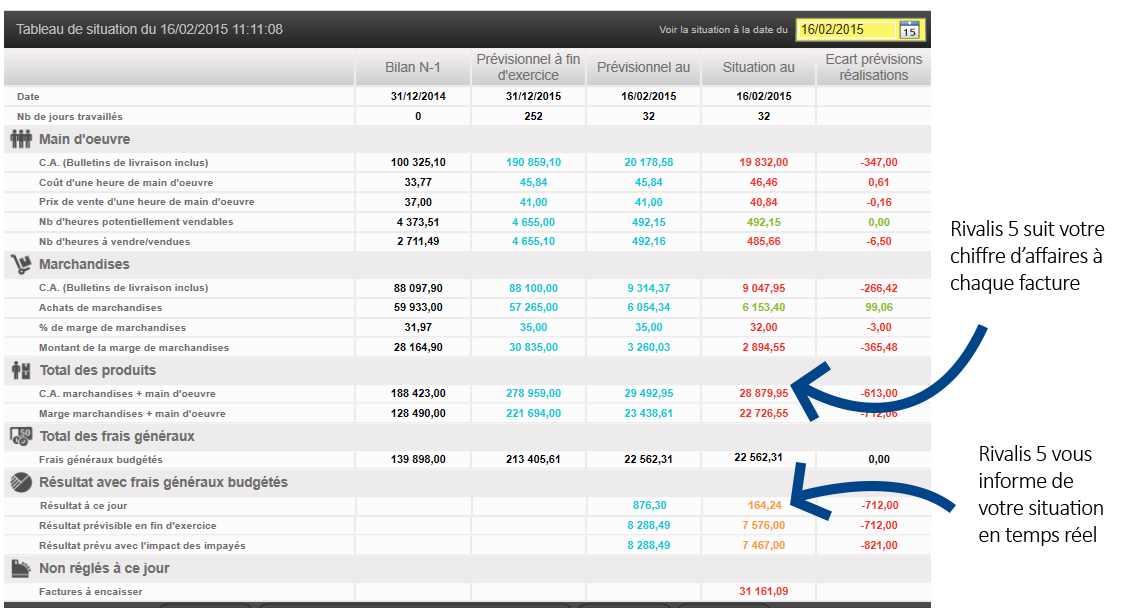Expand the Main d'oeuvre section
The width and height of the screenshot is (1134, 608).
85,140
